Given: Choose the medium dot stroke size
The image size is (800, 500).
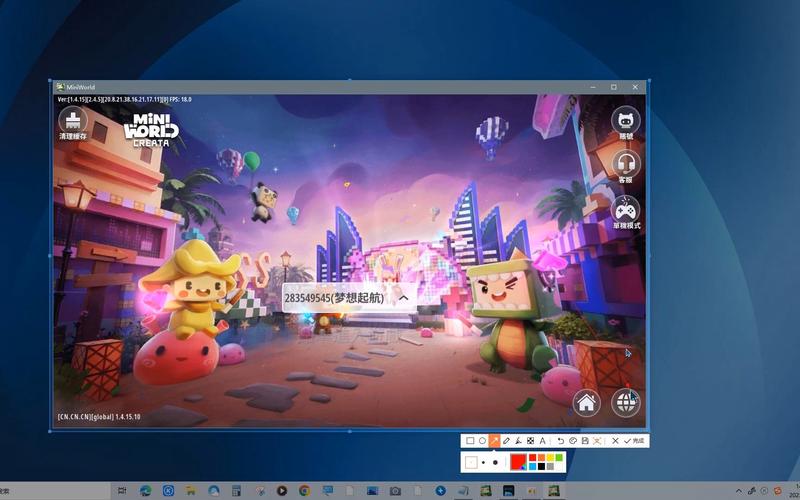Looking at the screenshot, I should pyautogui.click(x=483, y=462).
